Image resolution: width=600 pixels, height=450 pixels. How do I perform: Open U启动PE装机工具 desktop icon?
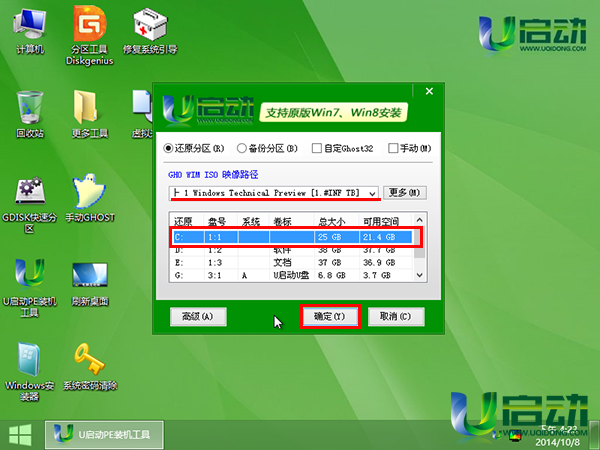pos(29,288)
